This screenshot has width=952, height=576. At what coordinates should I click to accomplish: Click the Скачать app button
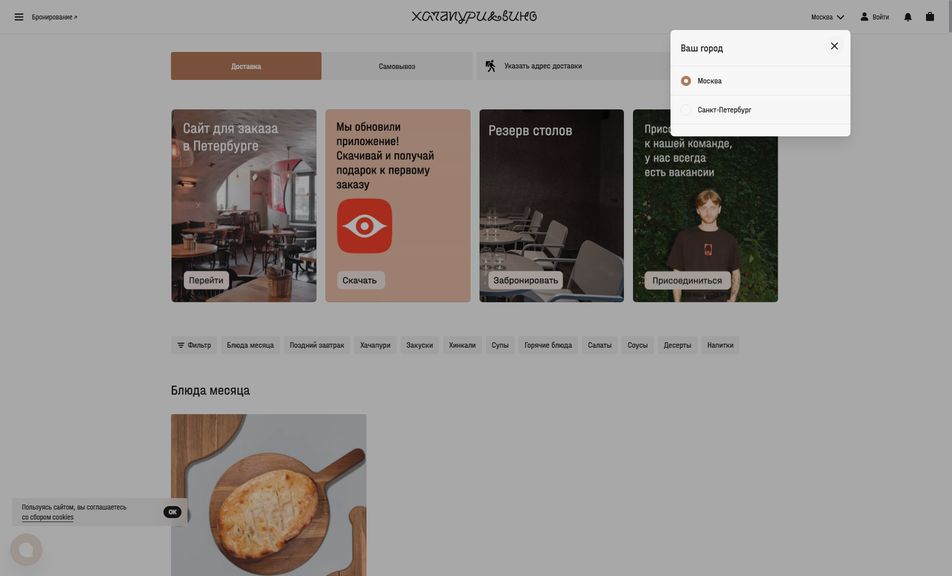pos(359,280)
